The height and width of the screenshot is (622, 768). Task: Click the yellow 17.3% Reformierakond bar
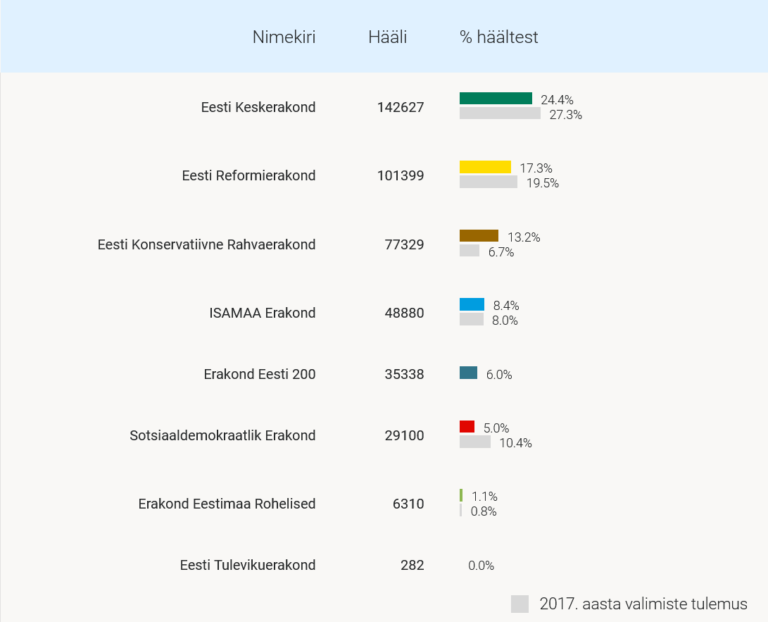pos(485,167)
